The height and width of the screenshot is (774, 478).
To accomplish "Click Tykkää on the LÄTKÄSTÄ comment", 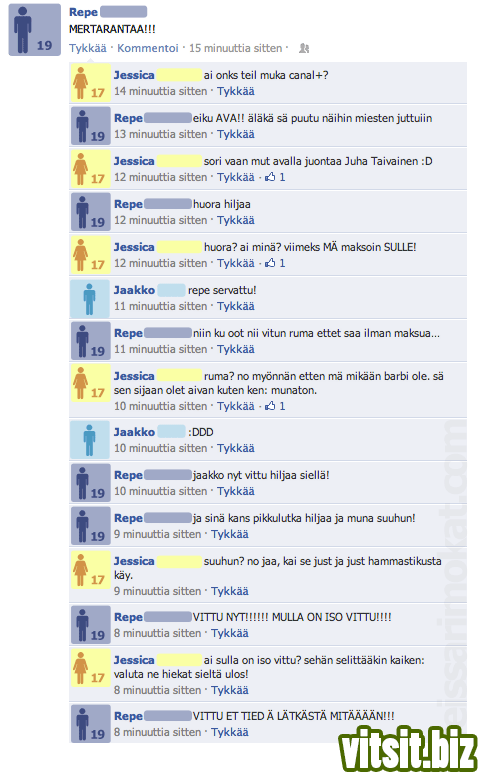I will 230,733.
